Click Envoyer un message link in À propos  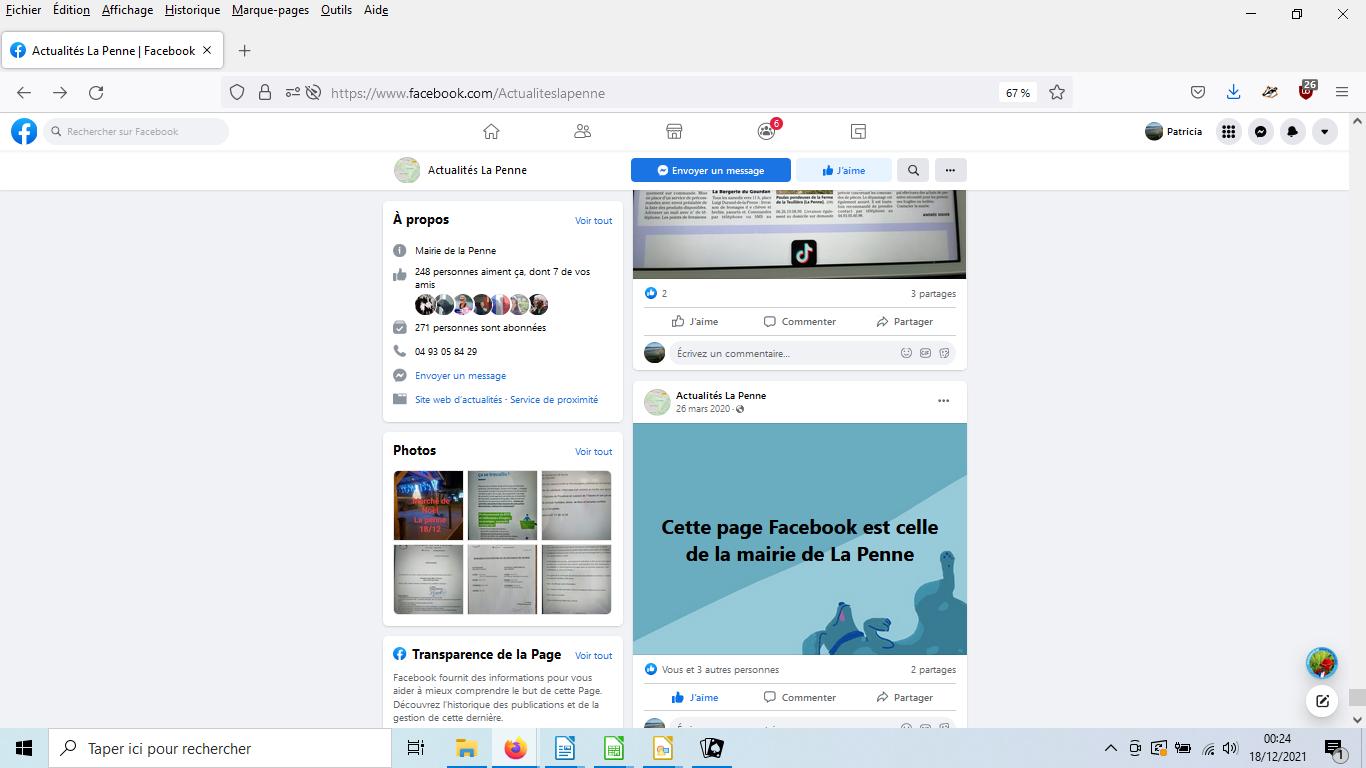click(460, 376)
